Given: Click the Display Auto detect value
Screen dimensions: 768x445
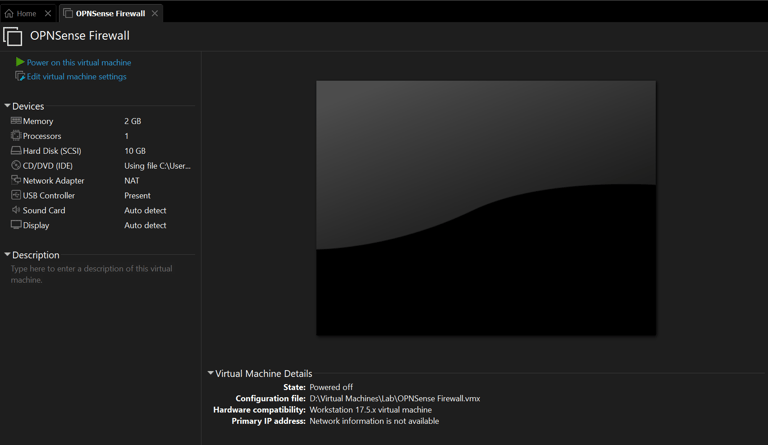Looking at the screenshot, I should 145,226.
